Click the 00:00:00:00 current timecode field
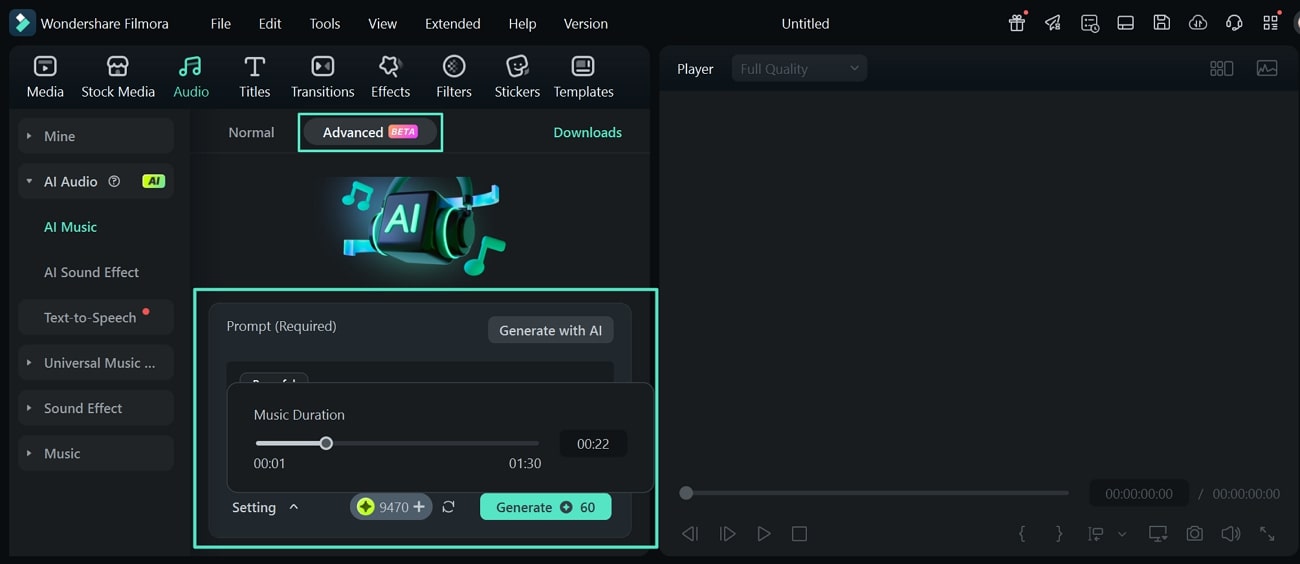The image size is (1300, 564). coord(1139,493)
